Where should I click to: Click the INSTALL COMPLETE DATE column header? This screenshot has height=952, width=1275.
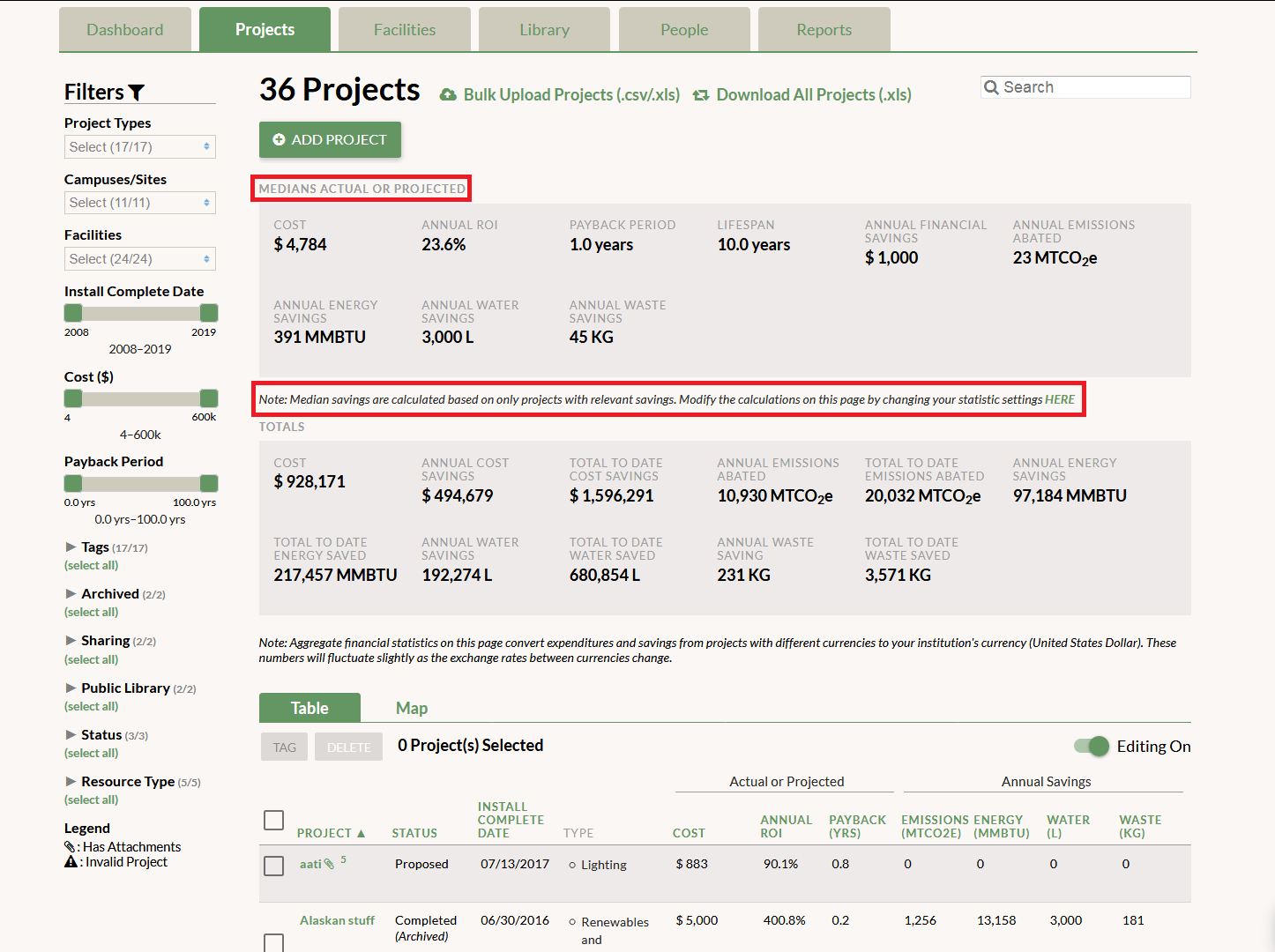point(511,820)
